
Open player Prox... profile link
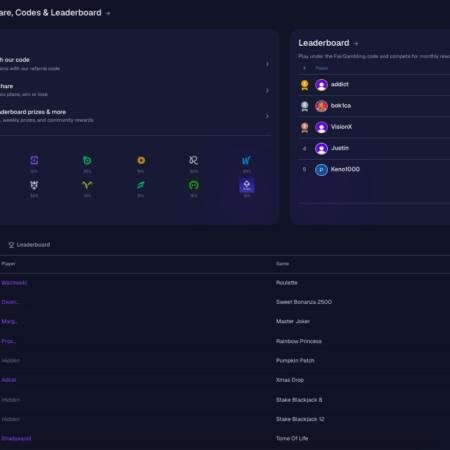click(9, 341)
